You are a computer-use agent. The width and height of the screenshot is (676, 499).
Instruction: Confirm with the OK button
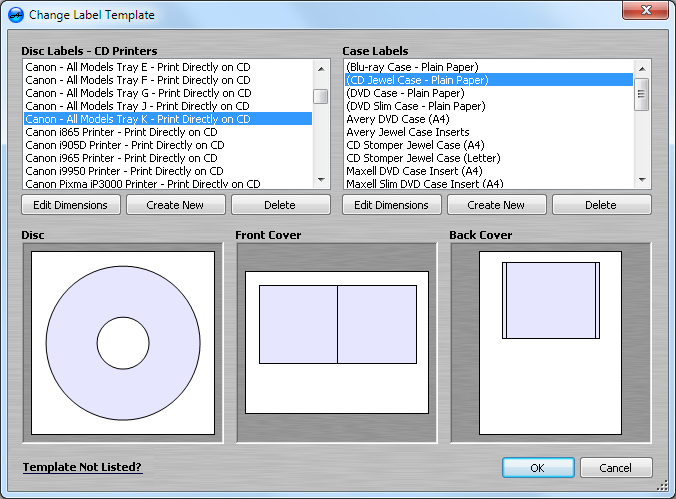point(538,468)
